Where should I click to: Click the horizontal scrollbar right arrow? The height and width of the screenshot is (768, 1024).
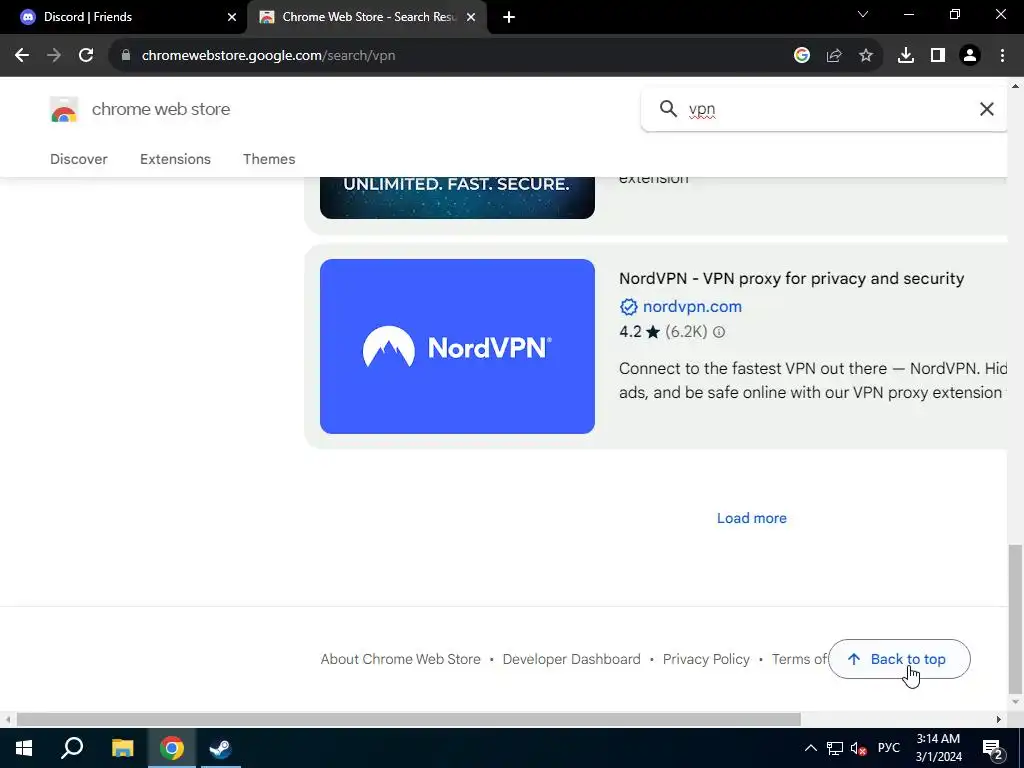999,719
